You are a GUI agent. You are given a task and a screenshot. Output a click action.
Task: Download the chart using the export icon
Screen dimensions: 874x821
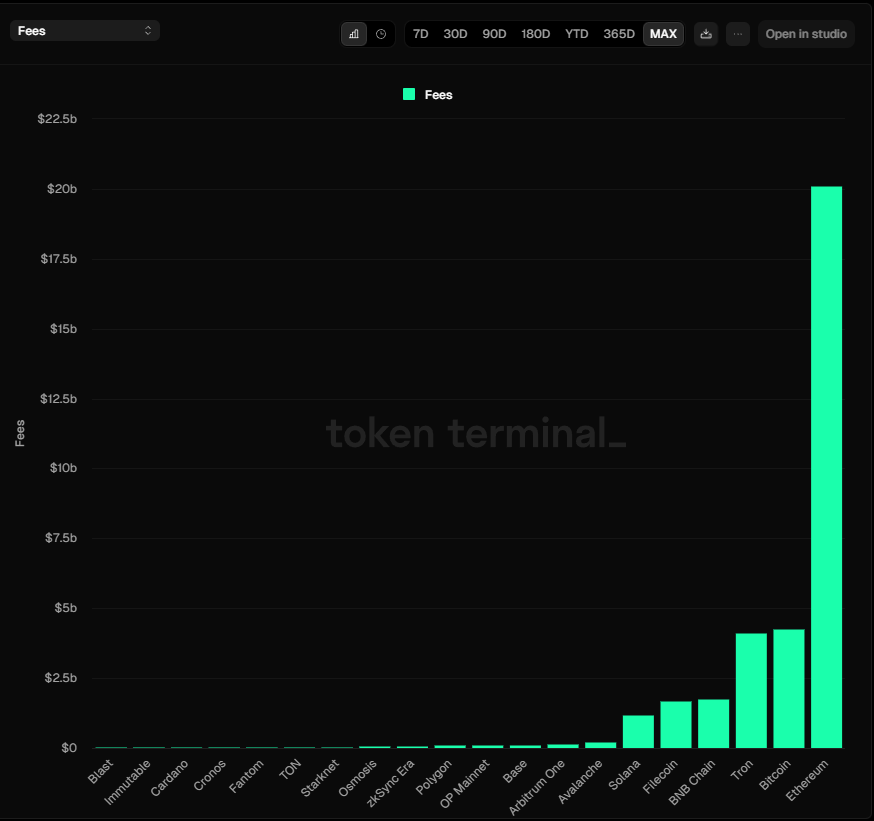click(x=705, y=33)
